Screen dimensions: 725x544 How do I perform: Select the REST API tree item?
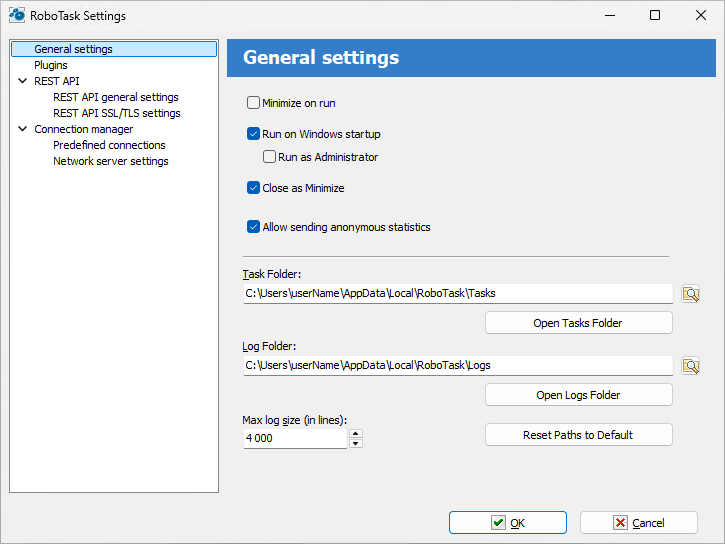[57, 81]
